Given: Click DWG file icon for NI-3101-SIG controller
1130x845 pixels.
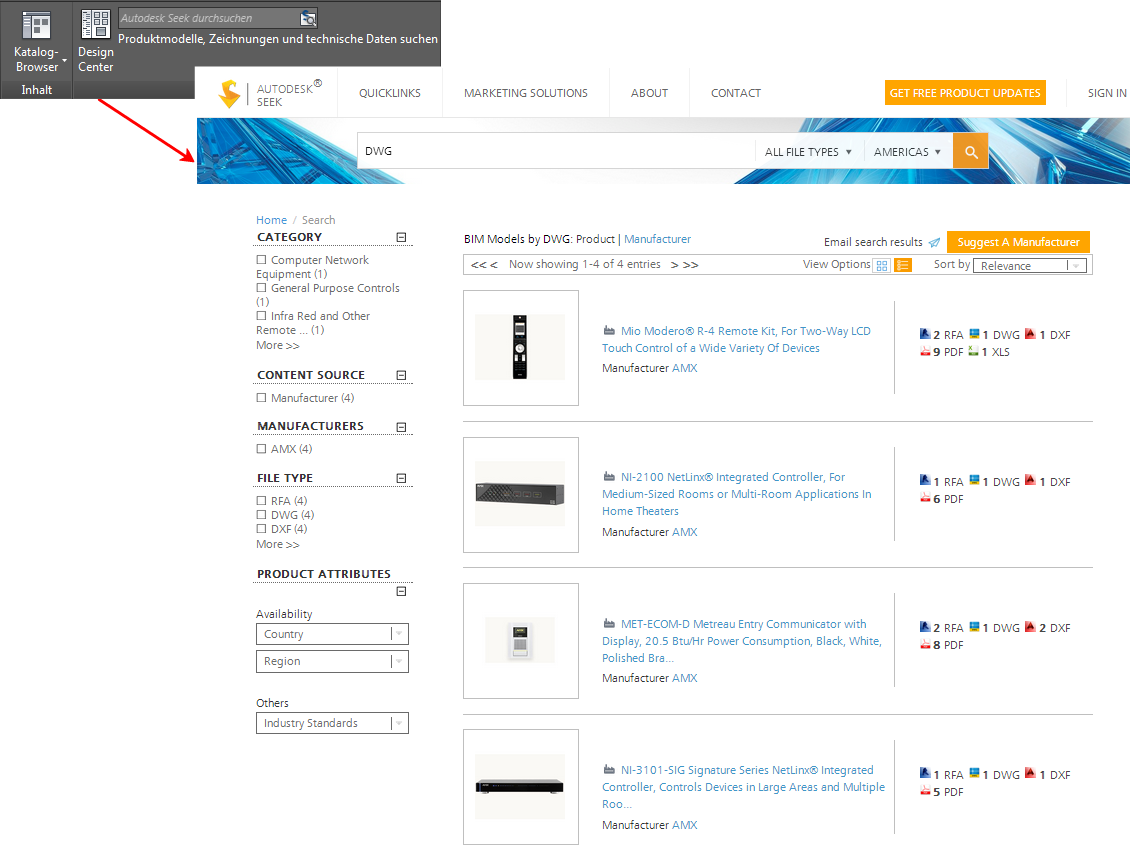Looking at the screenshot, I should [x=974, y=774].
